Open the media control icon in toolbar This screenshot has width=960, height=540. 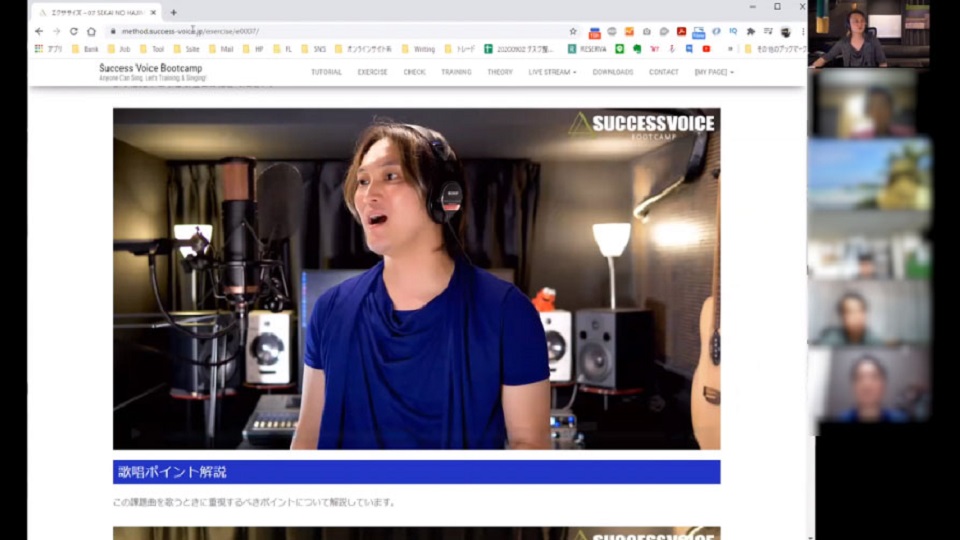768,31
